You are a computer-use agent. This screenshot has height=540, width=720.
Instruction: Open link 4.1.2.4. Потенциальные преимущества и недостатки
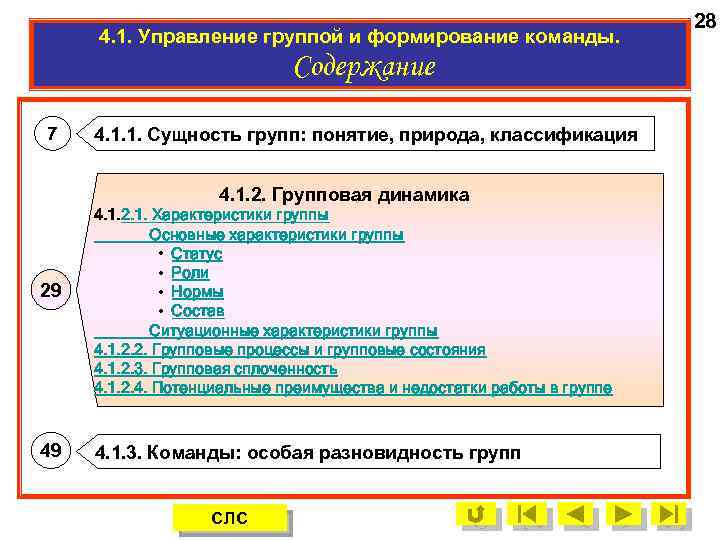coord(353,388)
